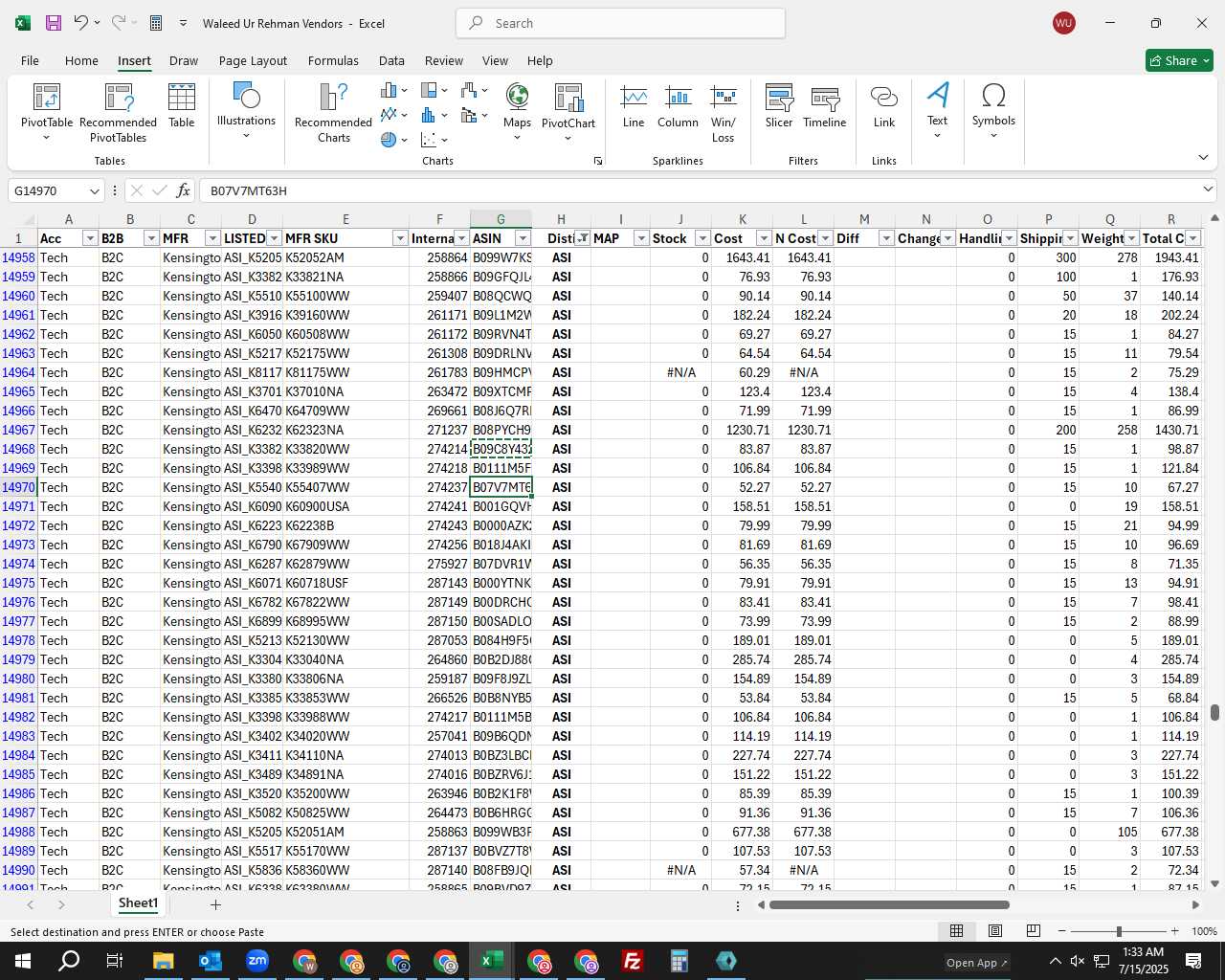Screen dimensions: 1225x980
Task: Open the active Disti column filter
Action: [582, 238]
